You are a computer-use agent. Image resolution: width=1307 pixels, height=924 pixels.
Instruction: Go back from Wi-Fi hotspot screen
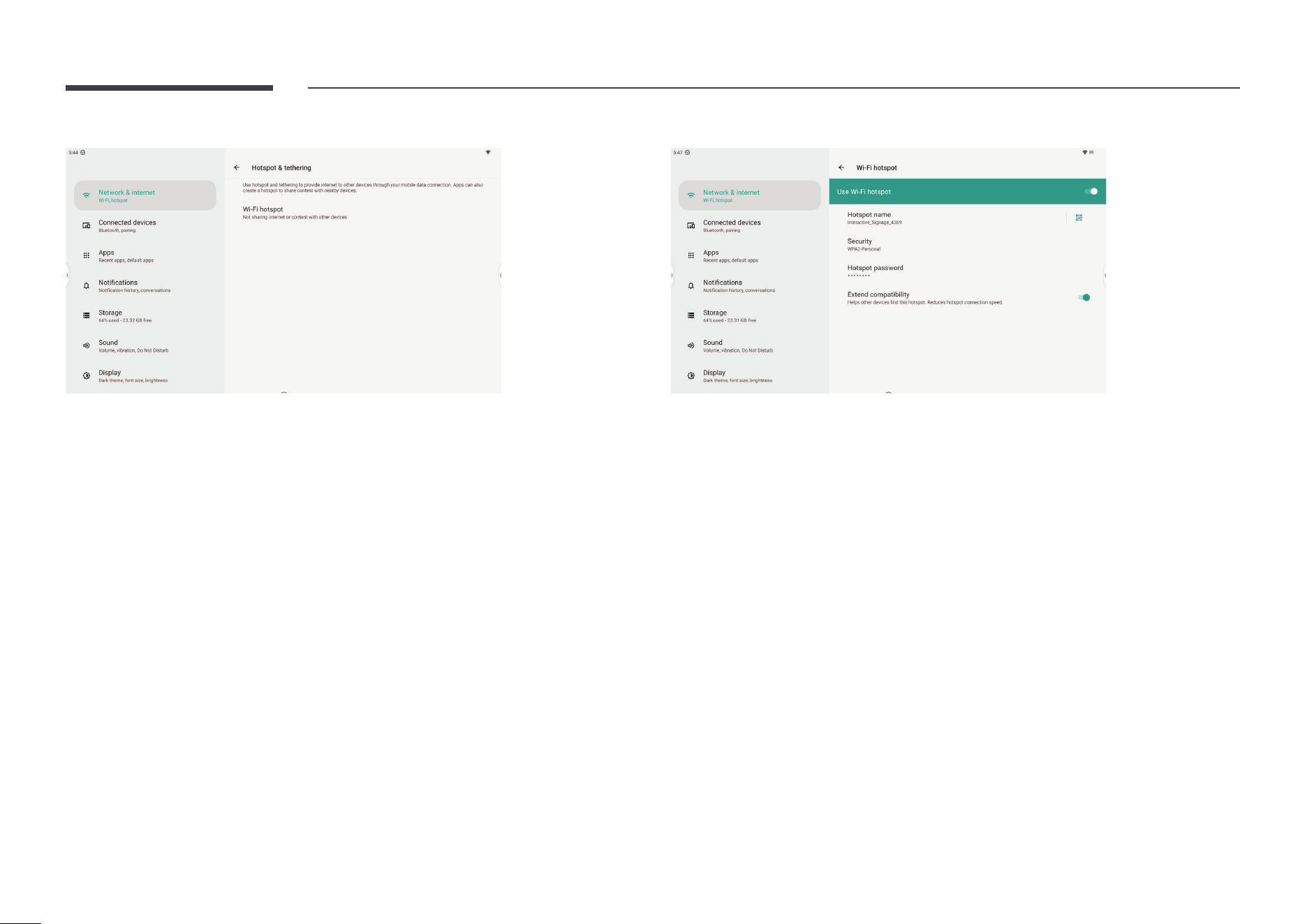coord(841,167)
